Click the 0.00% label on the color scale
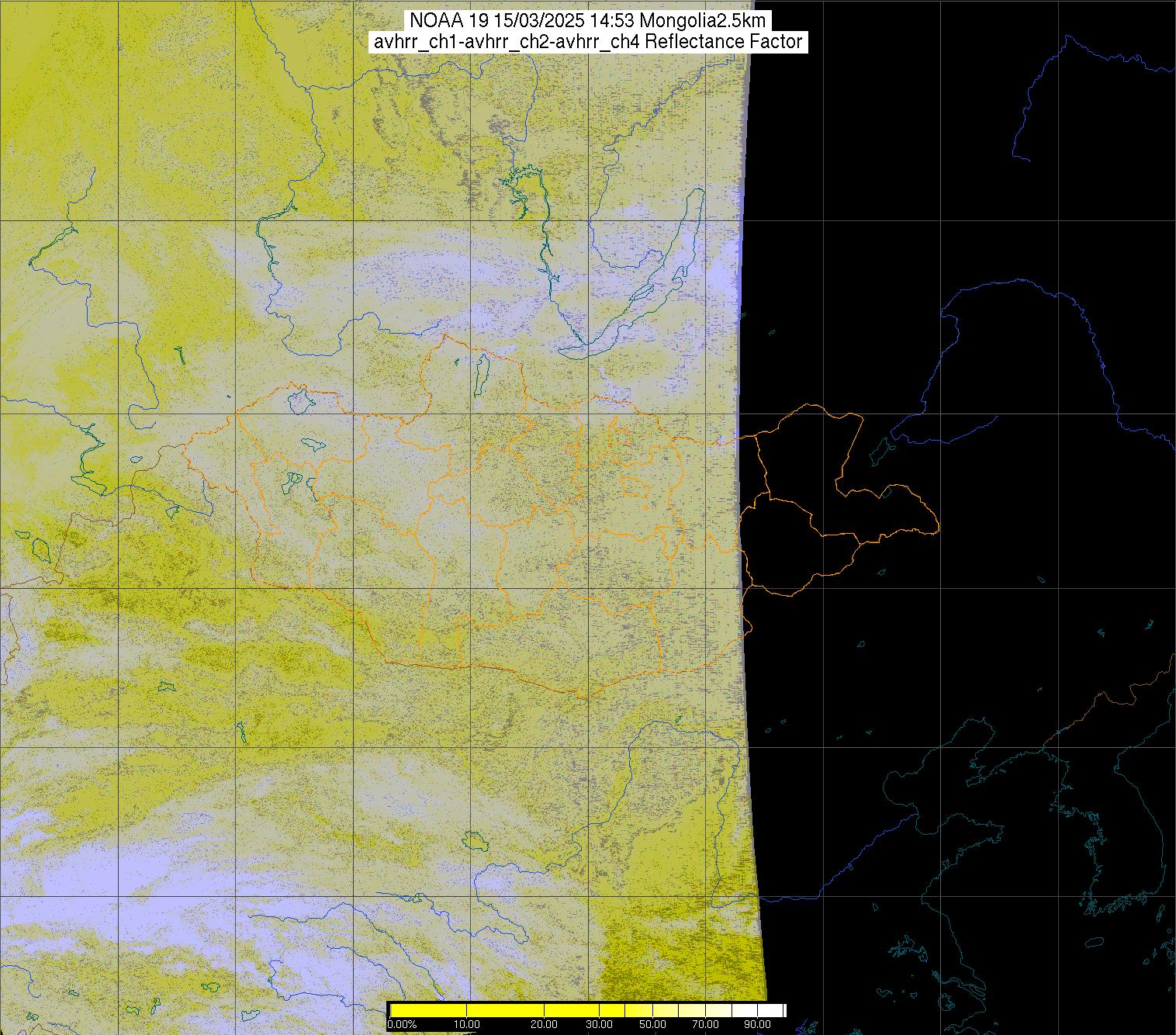The height and width of the screenshot is (1035, 1176). click(x=402, y=1025)
